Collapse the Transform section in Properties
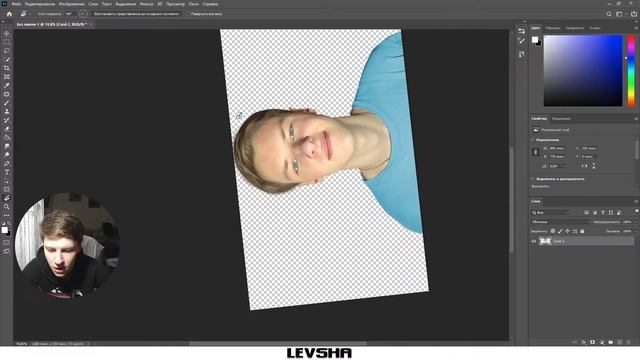640x360 pixels. pos(533,140)
